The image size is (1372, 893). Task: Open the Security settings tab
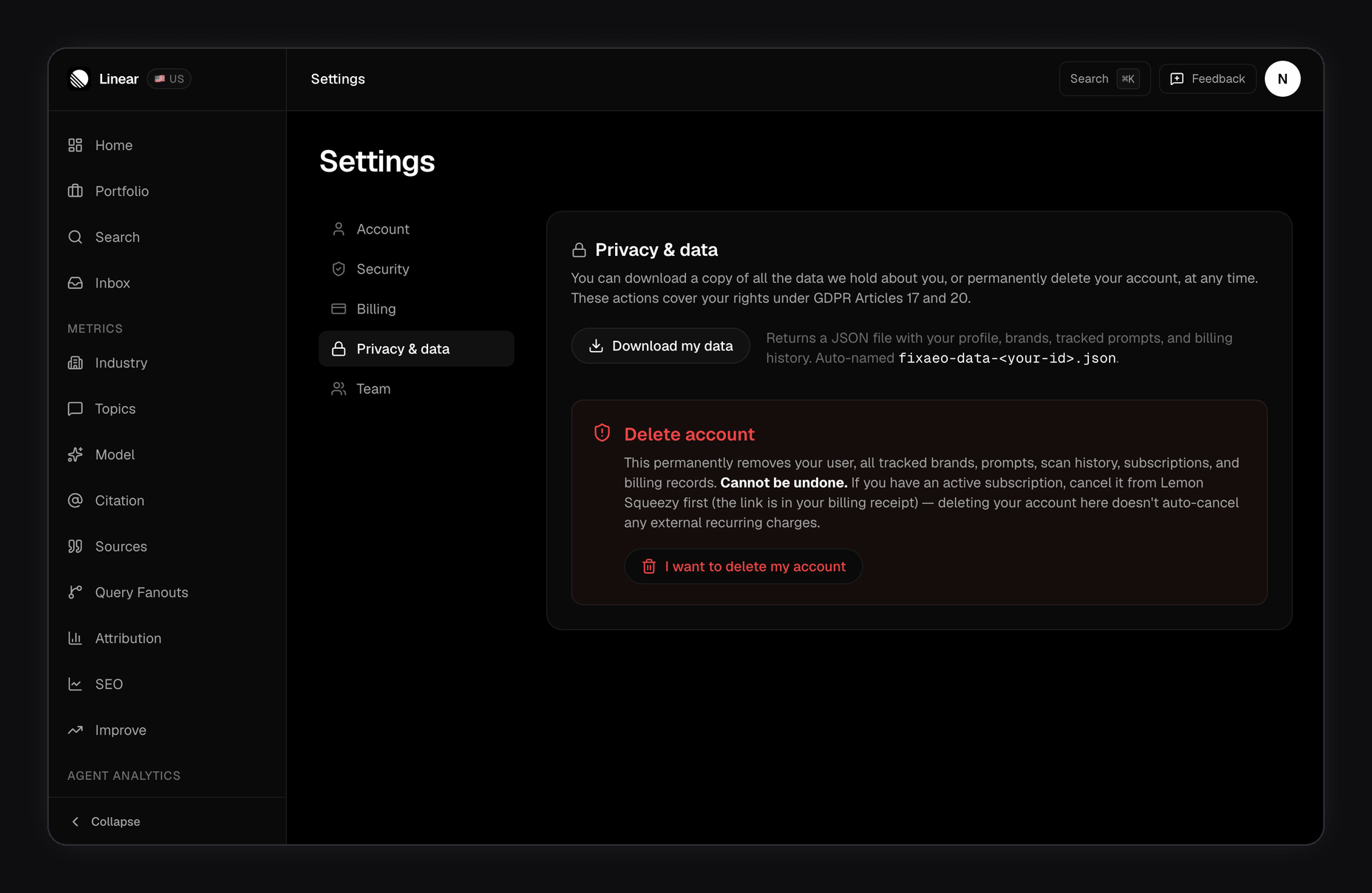point(416,269)
